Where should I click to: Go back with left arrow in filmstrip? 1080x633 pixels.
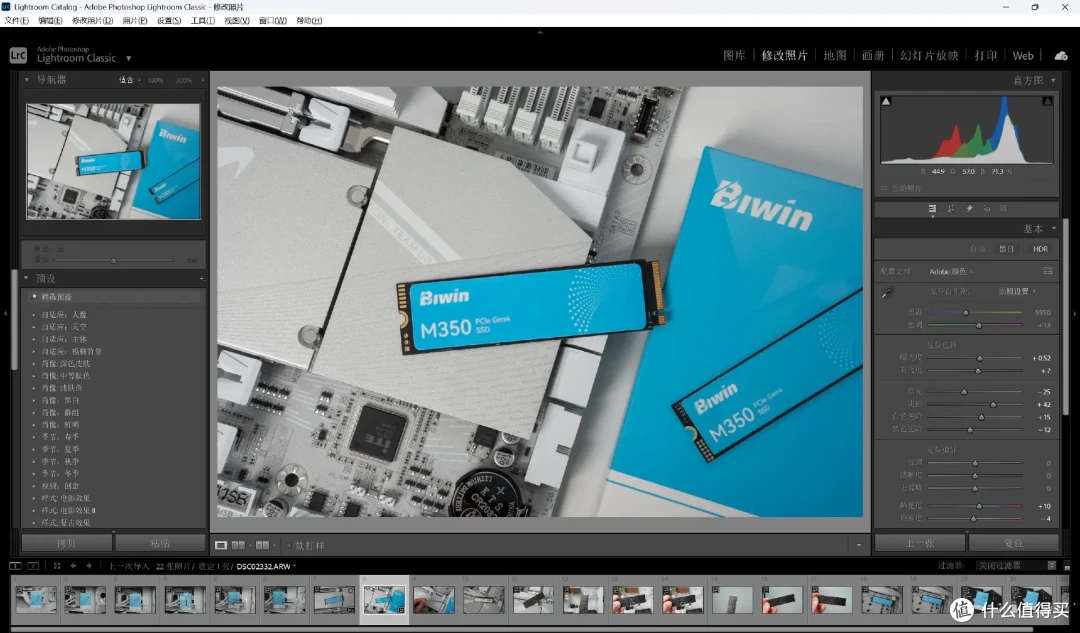click(x=73, y=565)
